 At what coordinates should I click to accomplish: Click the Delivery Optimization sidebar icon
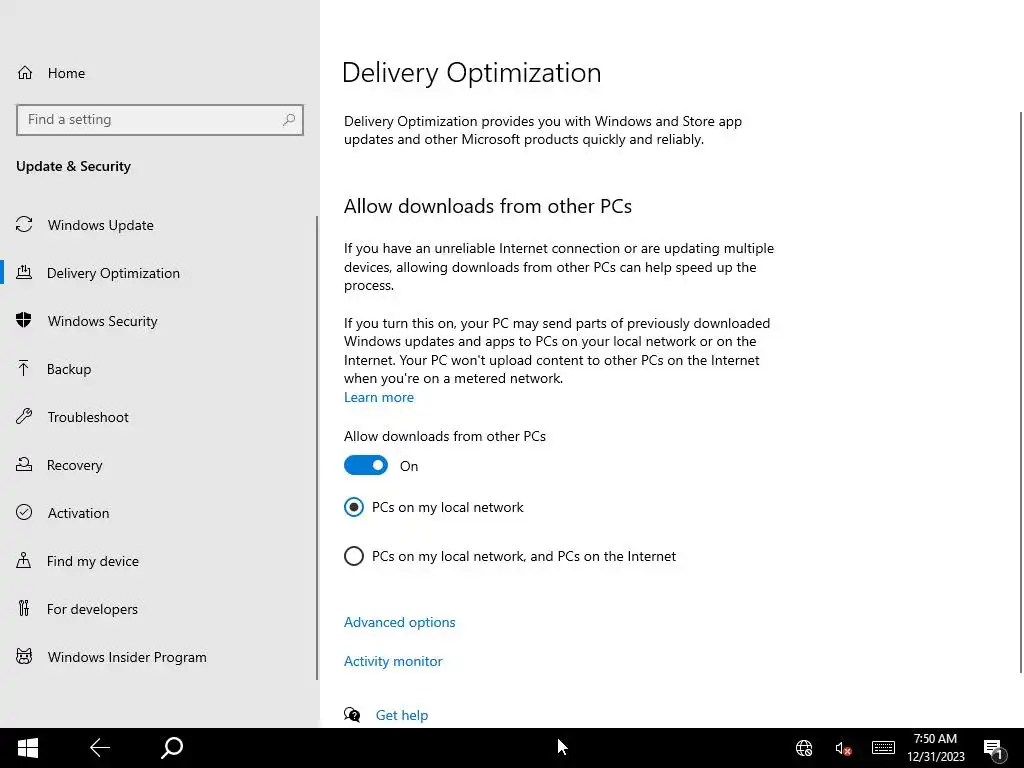point(24,272)
